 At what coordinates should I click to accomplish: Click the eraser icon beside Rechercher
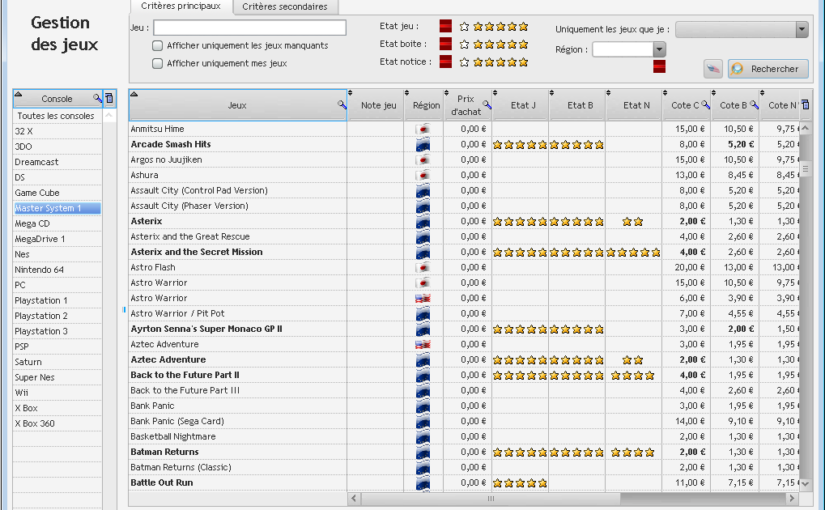[x=713, y=69]
